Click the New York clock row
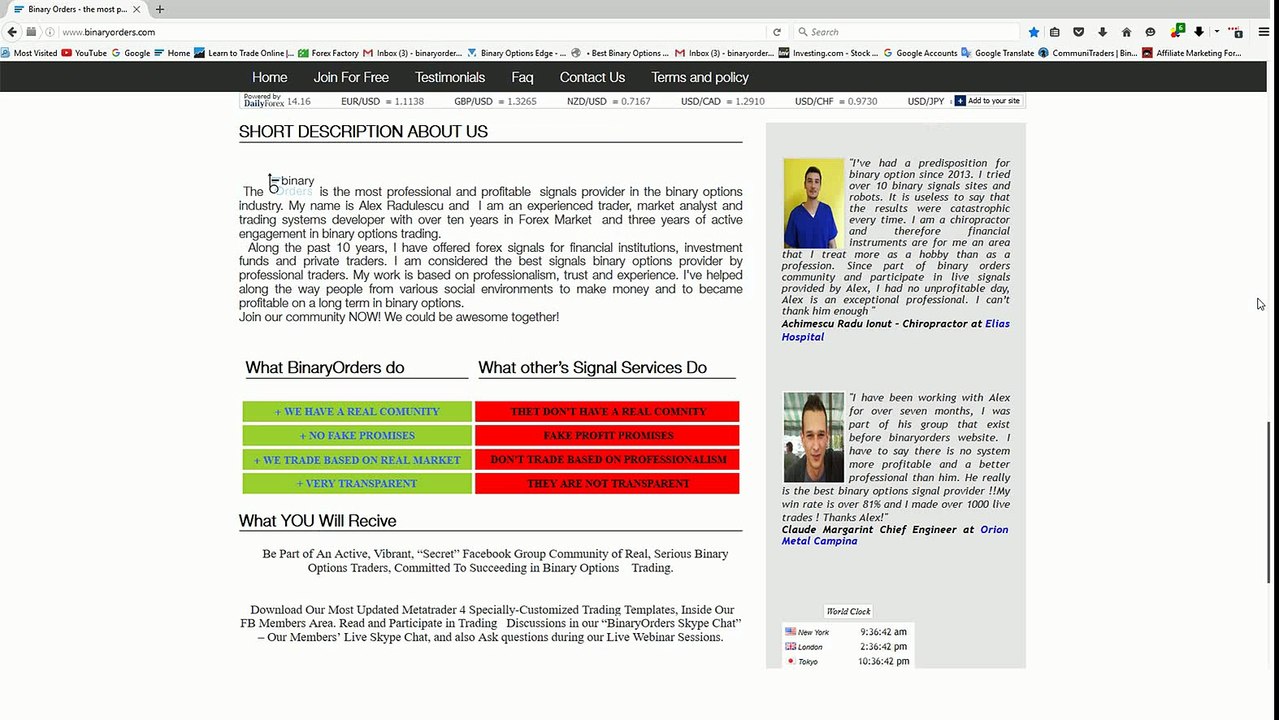The image size is (1279, 720). click(x=847, y=632)
